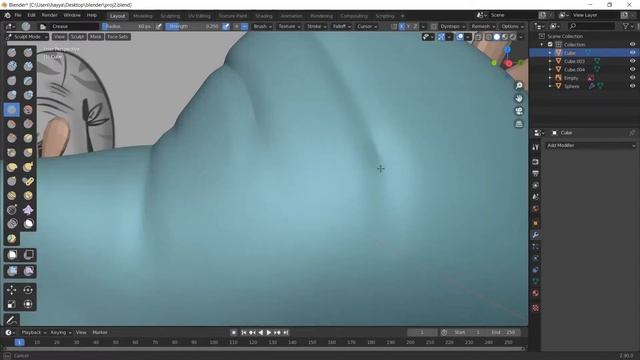
Task: Select the Move transform tool
Action: (x=12, y=290)
